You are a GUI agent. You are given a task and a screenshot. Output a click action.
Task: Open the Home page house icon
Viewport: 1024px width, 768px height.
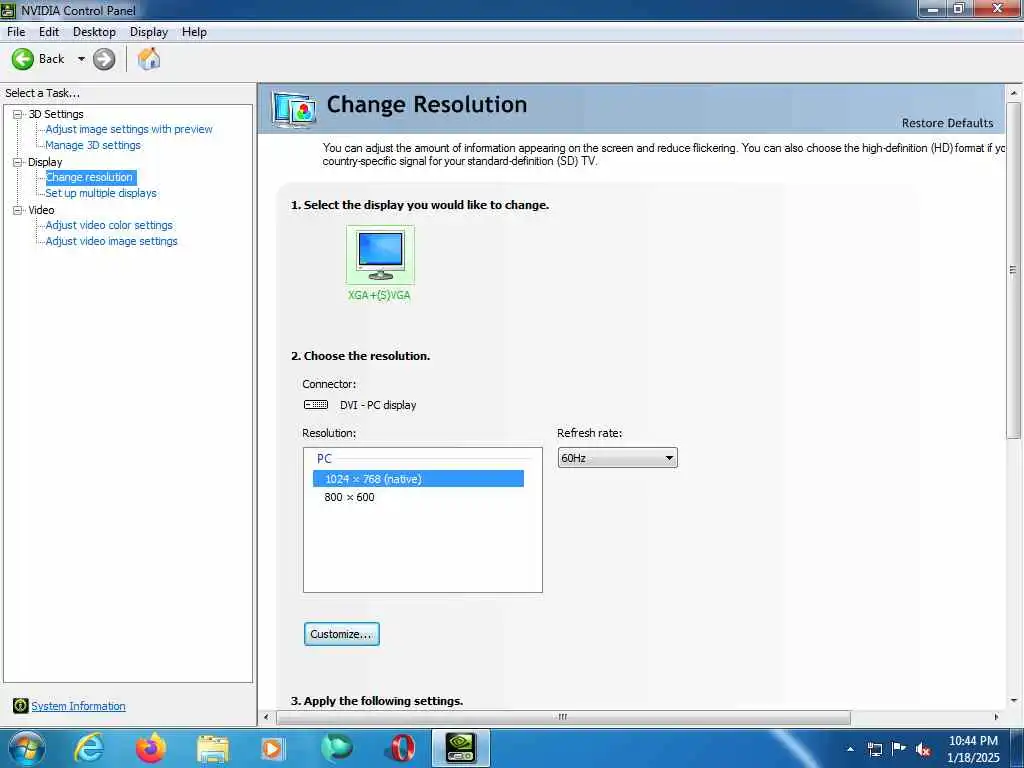pyautogui.click(x=149, y=59)
